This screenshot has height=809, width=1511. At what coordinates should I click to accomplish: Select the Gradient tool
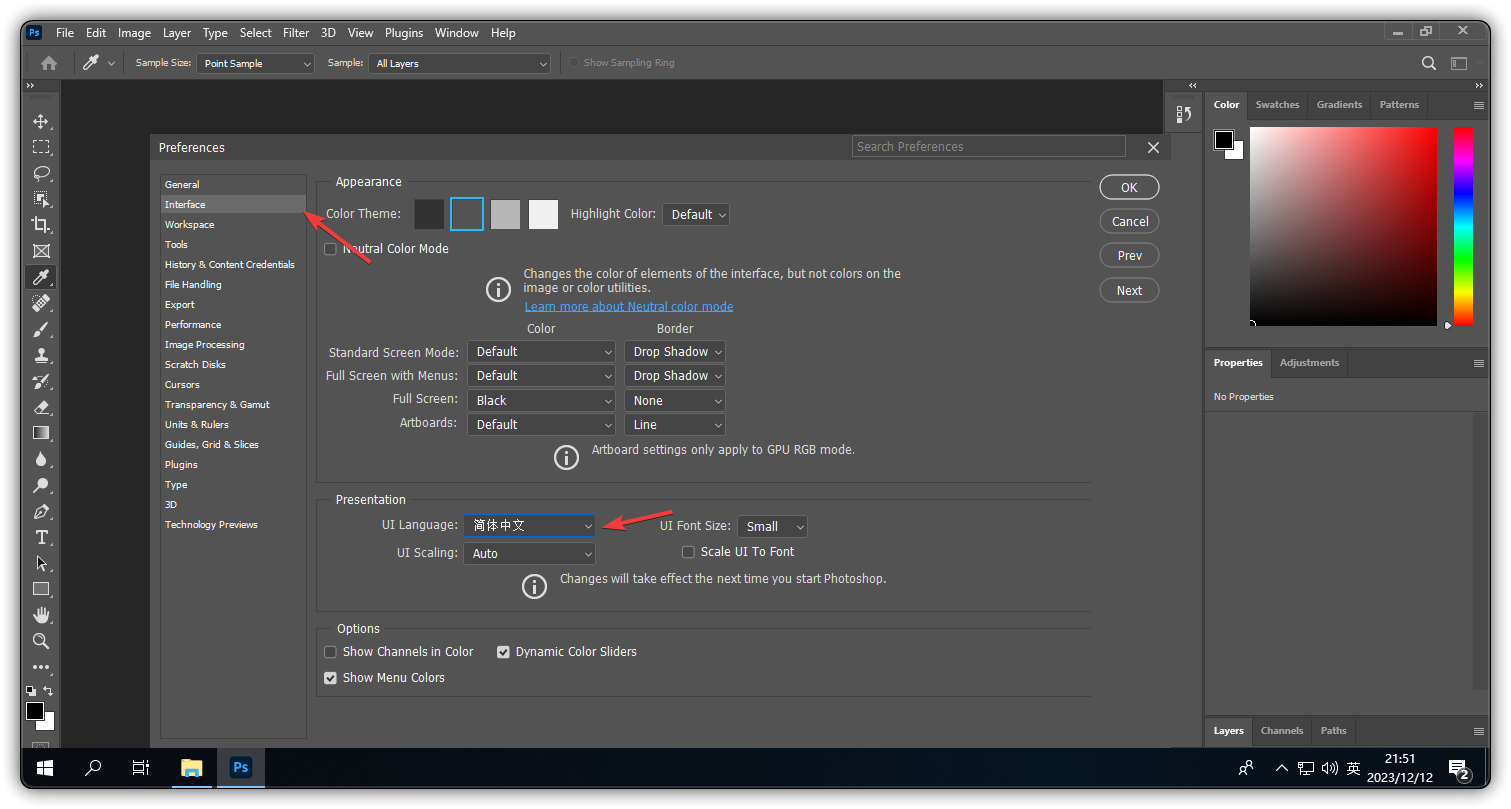coord(41,433)
